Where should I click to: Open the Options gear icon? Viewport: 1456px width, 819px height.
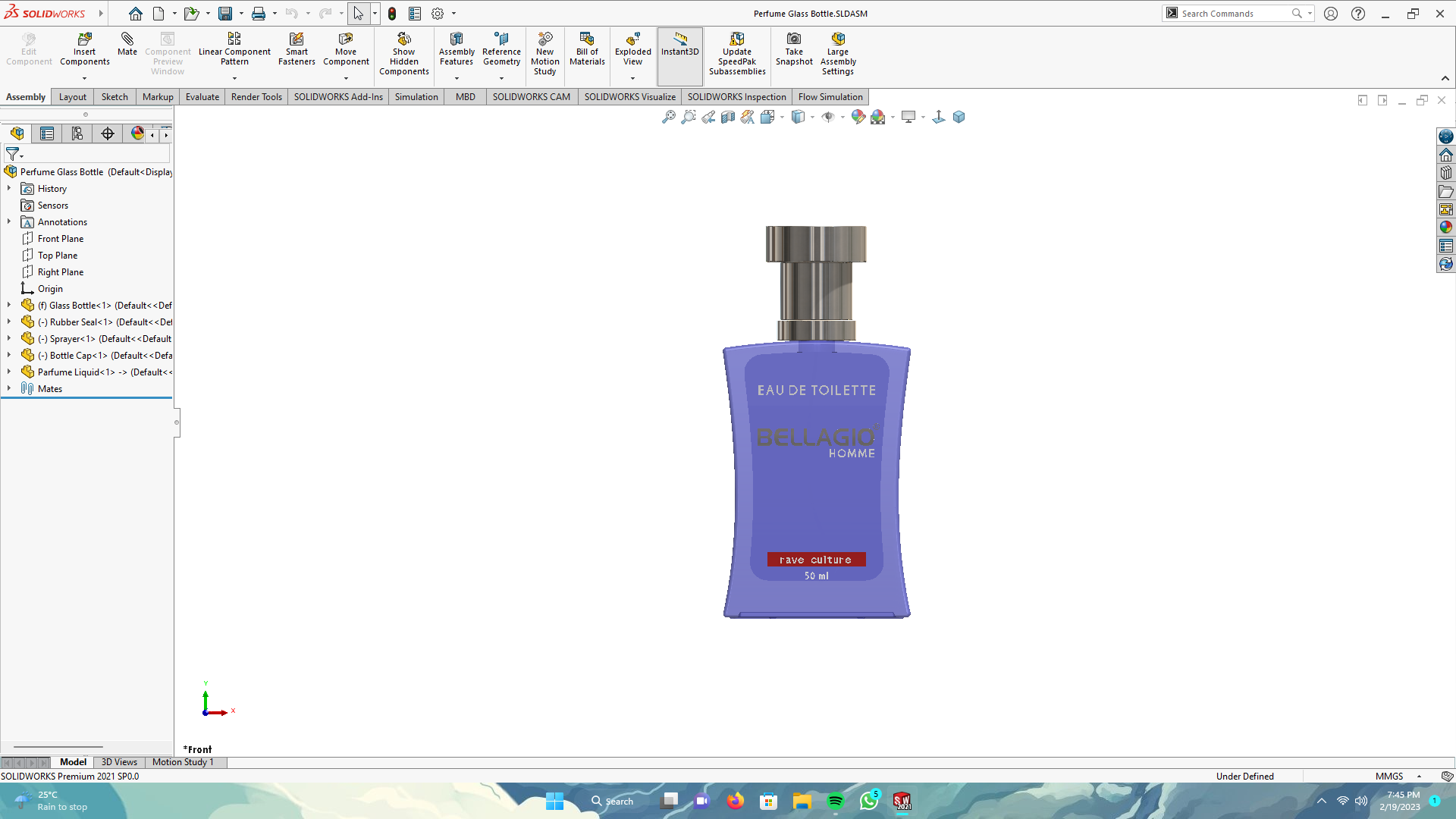click(x=438, y=14)
